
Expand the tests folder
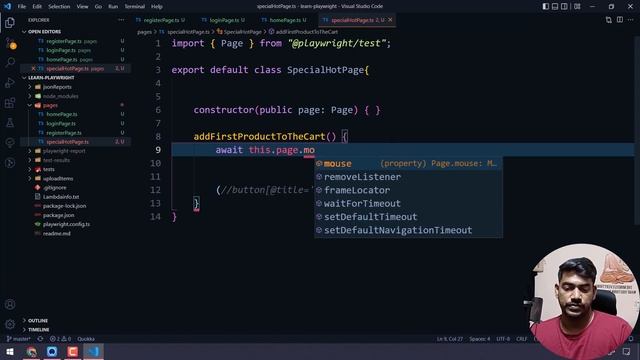[x=29, y=169]
